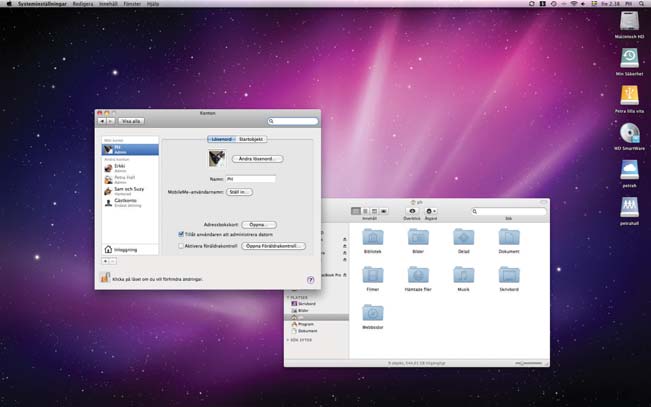Screen dimensions: 651x407
Task: Click the user picture in Konton
Action: [217, 159]
